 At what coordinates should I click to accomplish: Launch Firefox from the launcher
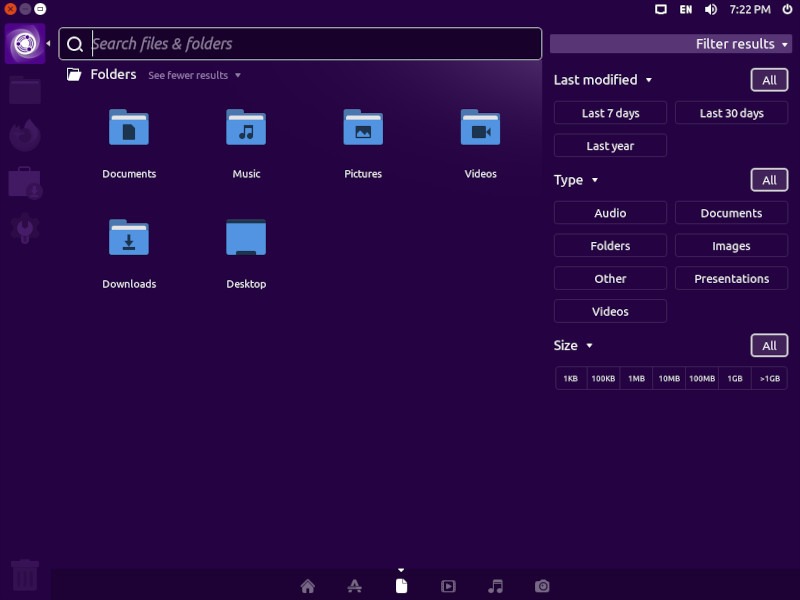(x=24, y=135)
